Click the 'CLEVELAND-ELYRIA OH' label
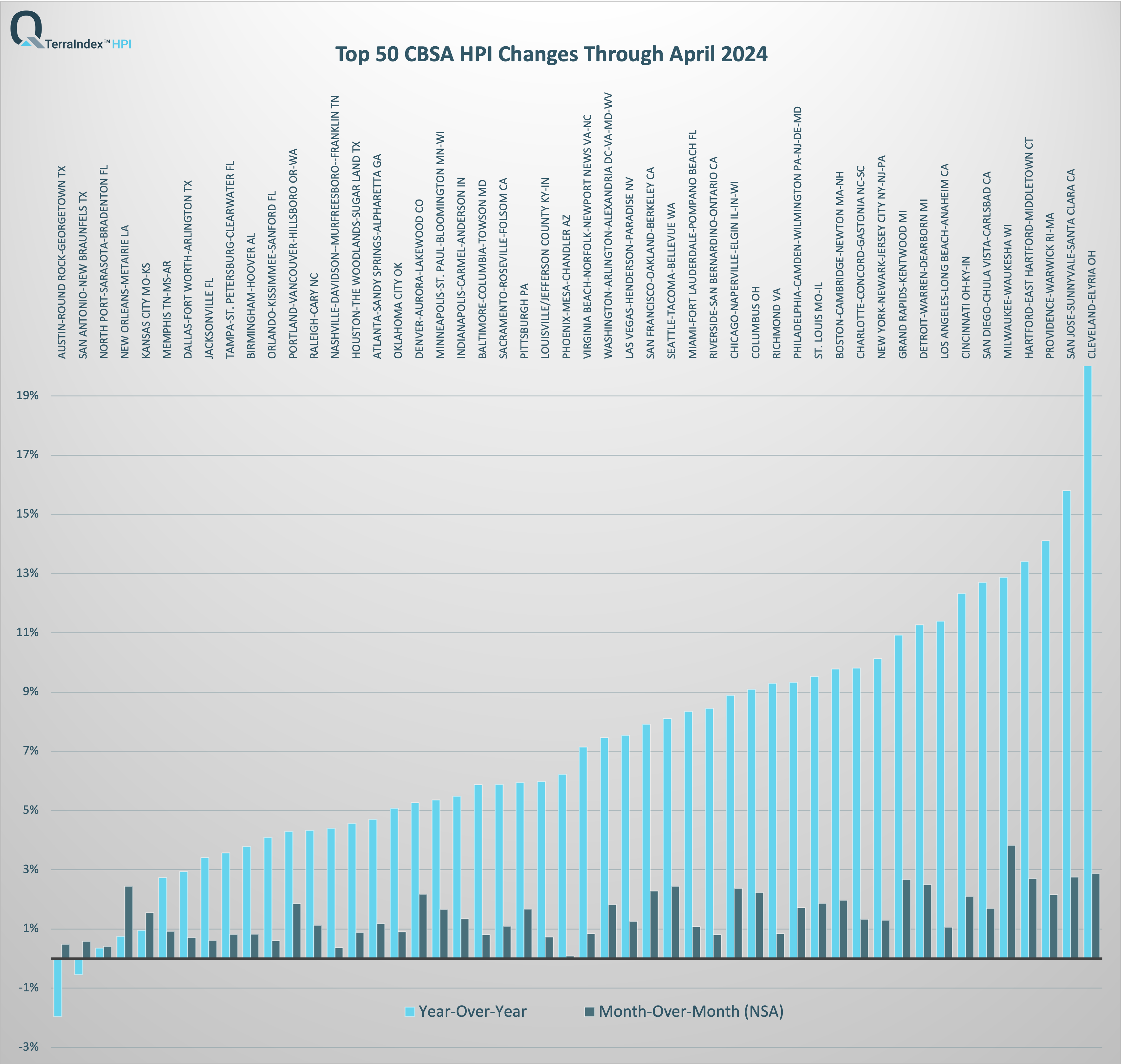This screenshot has width=1123, height=1064. point(1092,304)
